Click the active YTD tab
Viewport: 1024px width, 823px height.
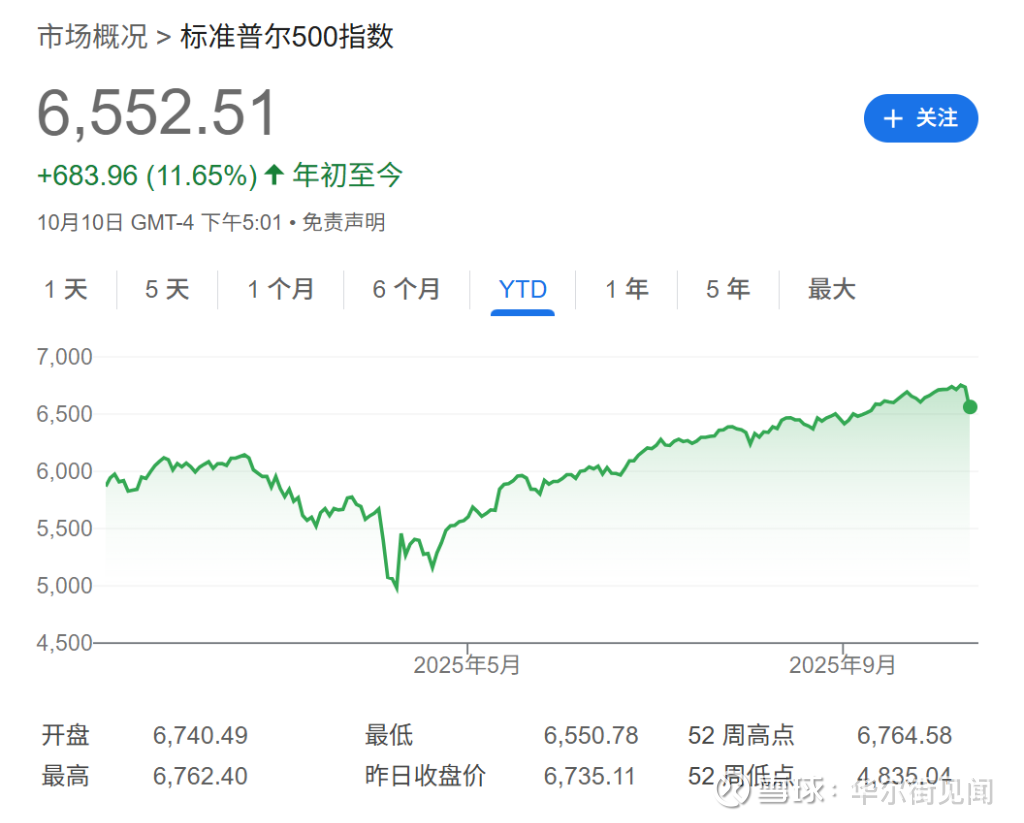[522, 289]
